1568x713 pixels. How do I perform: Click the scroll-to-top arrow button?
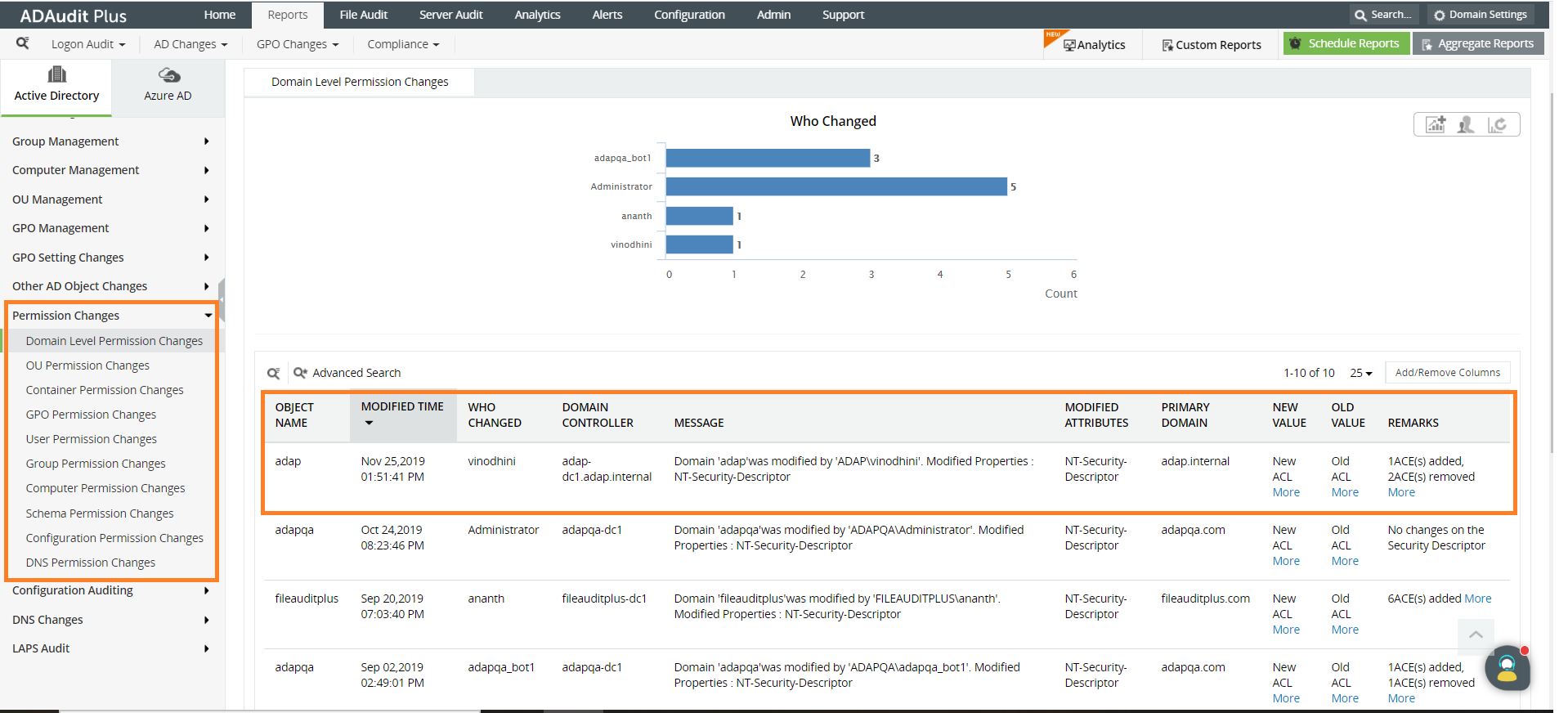1476,635
